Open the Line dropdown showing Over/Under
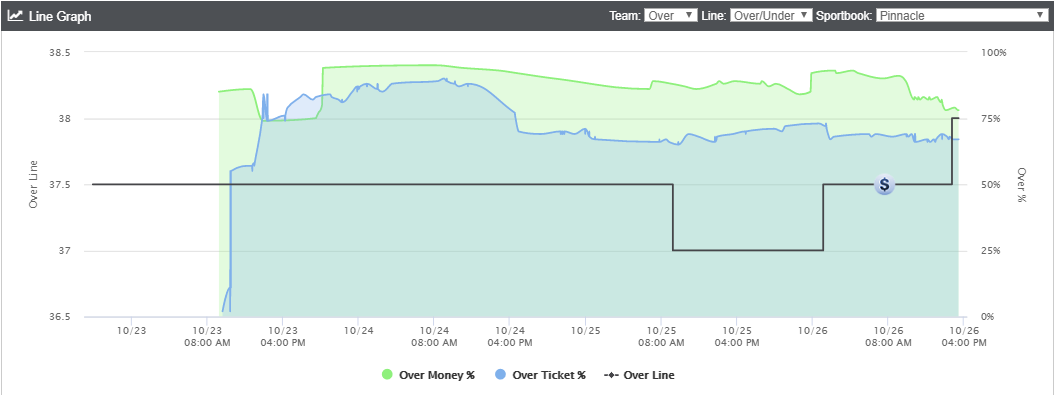Image resolution: width=1055 pixels, height=395 pixels. tap(771, 15)
